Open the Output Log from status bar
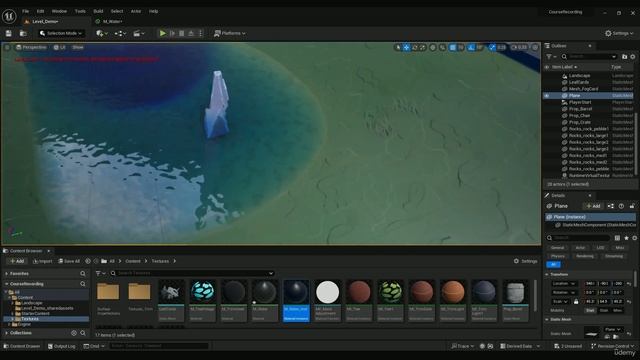 tap(62, 346)
